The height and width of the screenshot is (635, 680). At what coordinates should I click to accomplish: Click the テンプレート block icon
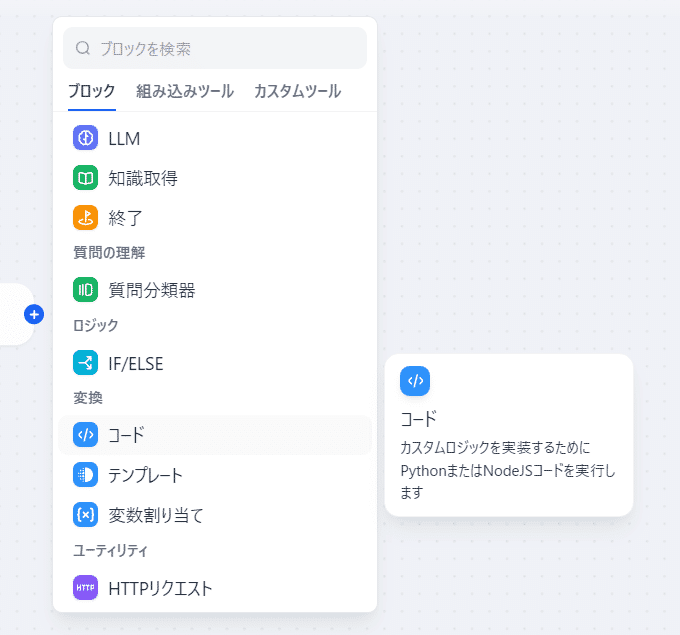click(85, 475)
